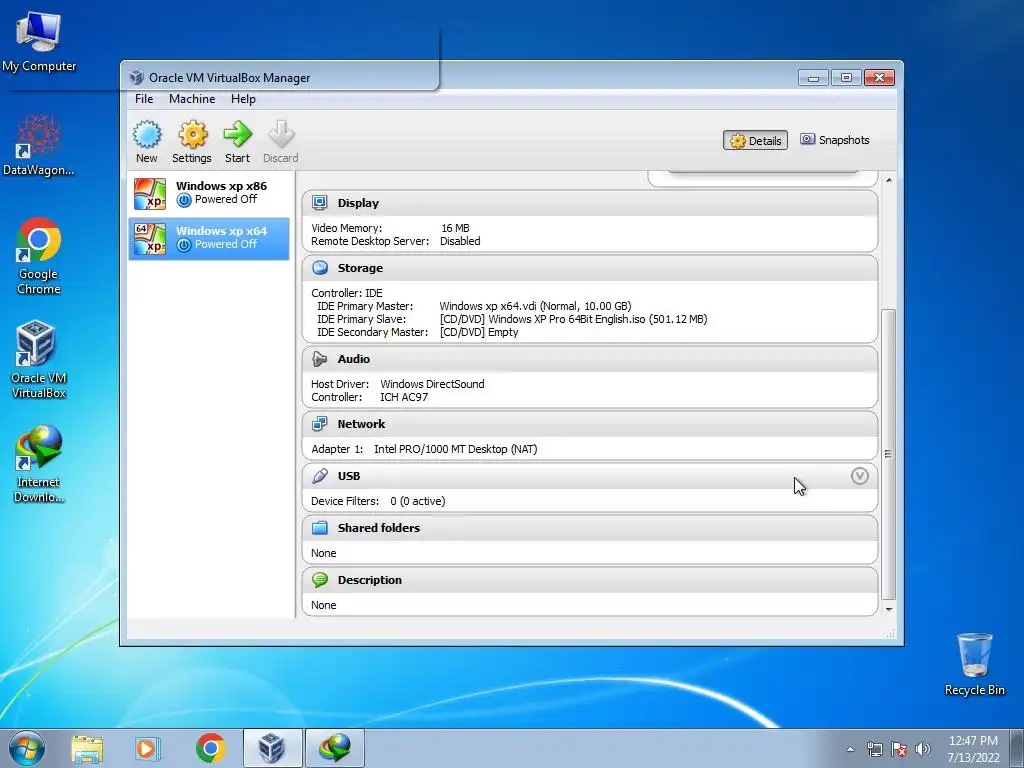
Task: Click the Storage section disk icon
Action: point(320,268)
